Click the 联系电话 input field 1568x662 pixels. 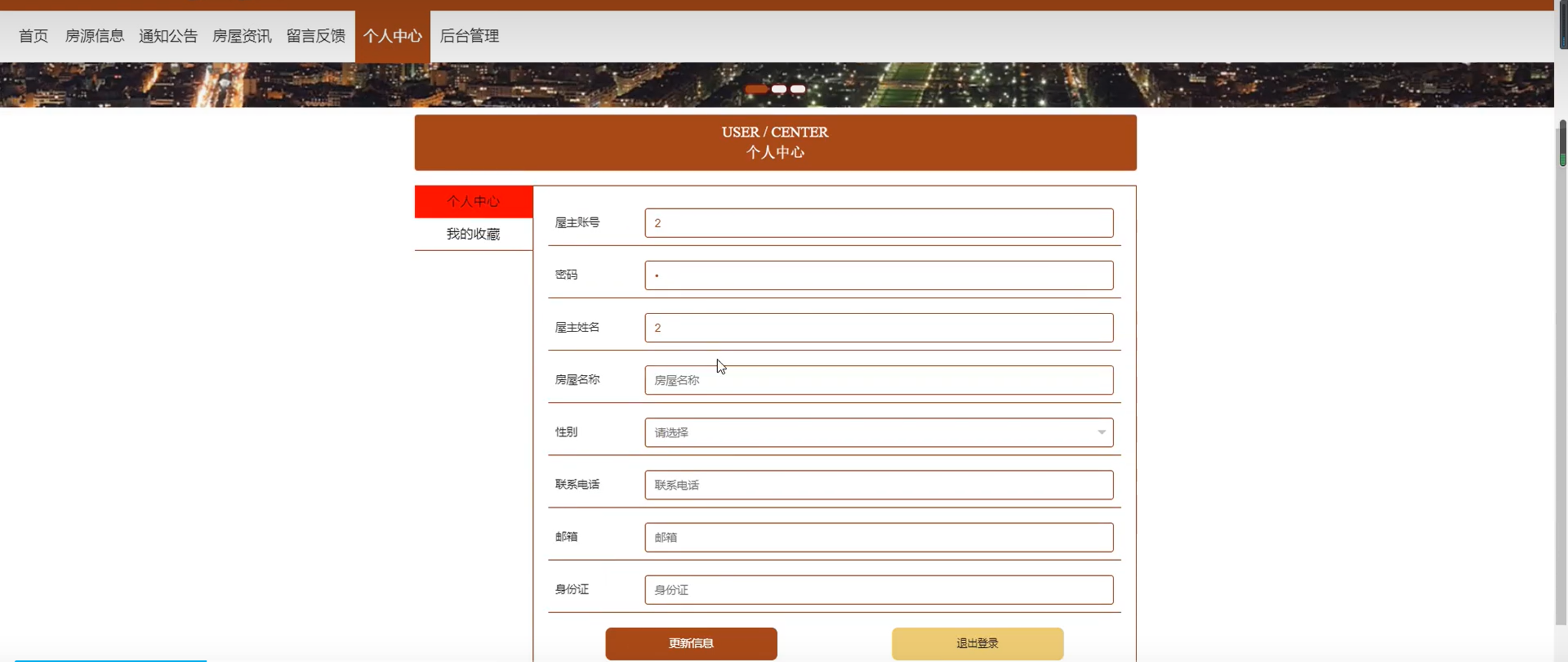tap(879, 485)
